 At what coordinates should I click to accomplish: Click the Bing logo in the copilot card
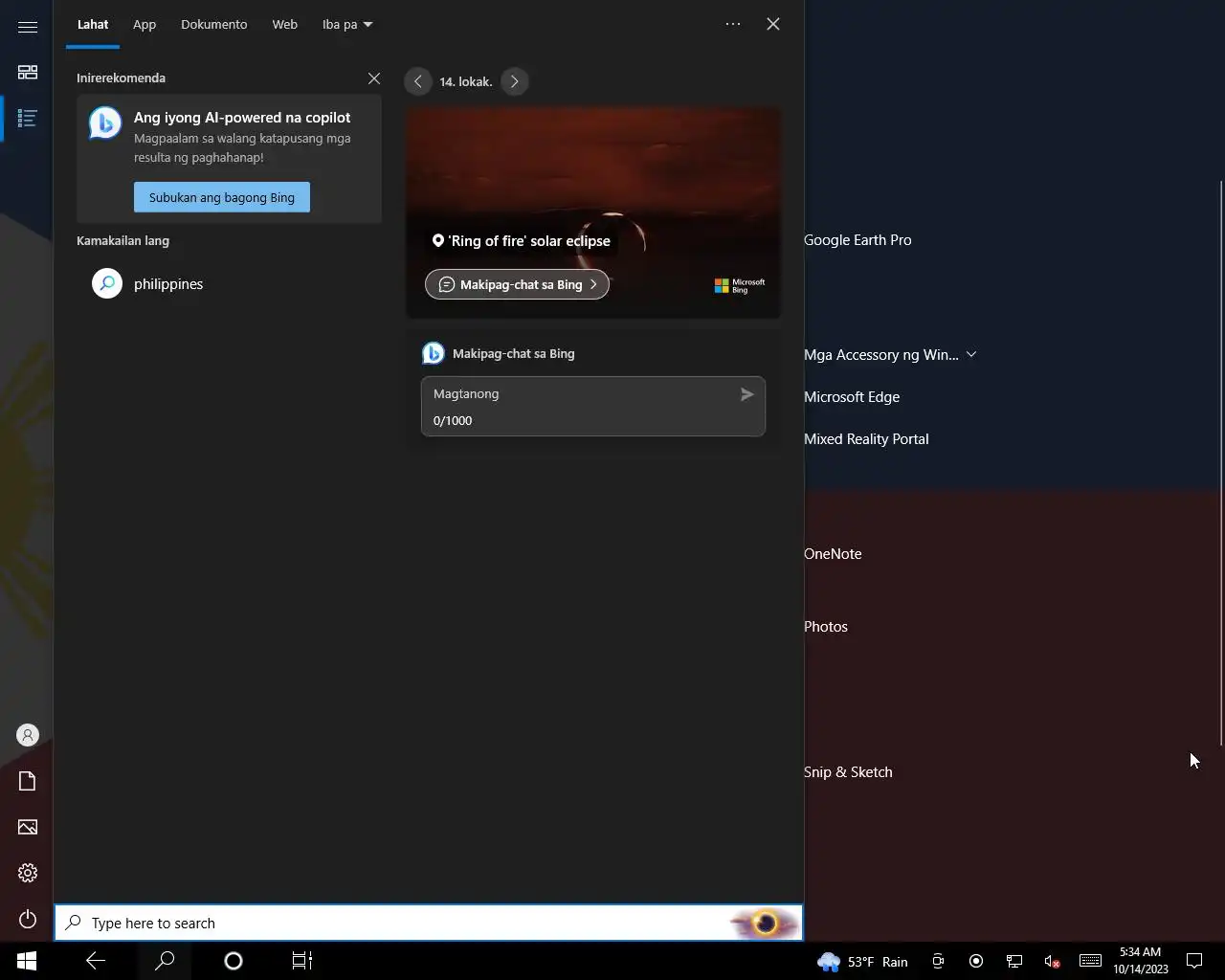click(105, 123)
